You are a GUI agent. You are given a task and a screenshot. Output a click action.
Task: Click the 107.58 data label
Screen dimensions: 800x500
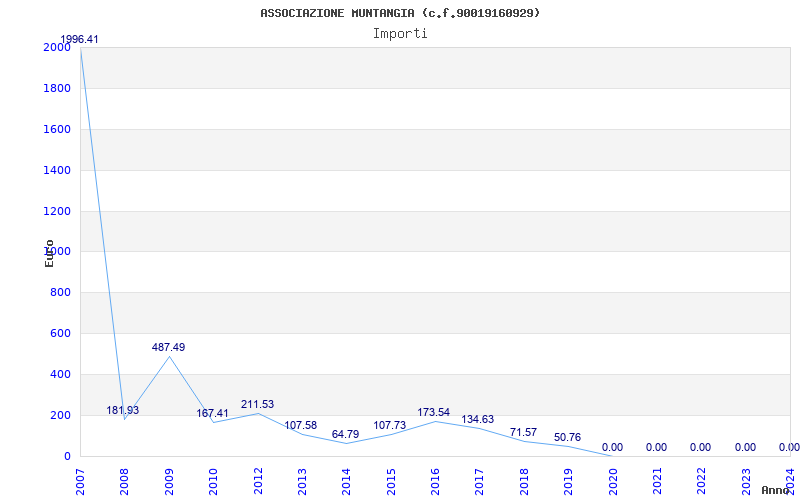click(301, 426)
